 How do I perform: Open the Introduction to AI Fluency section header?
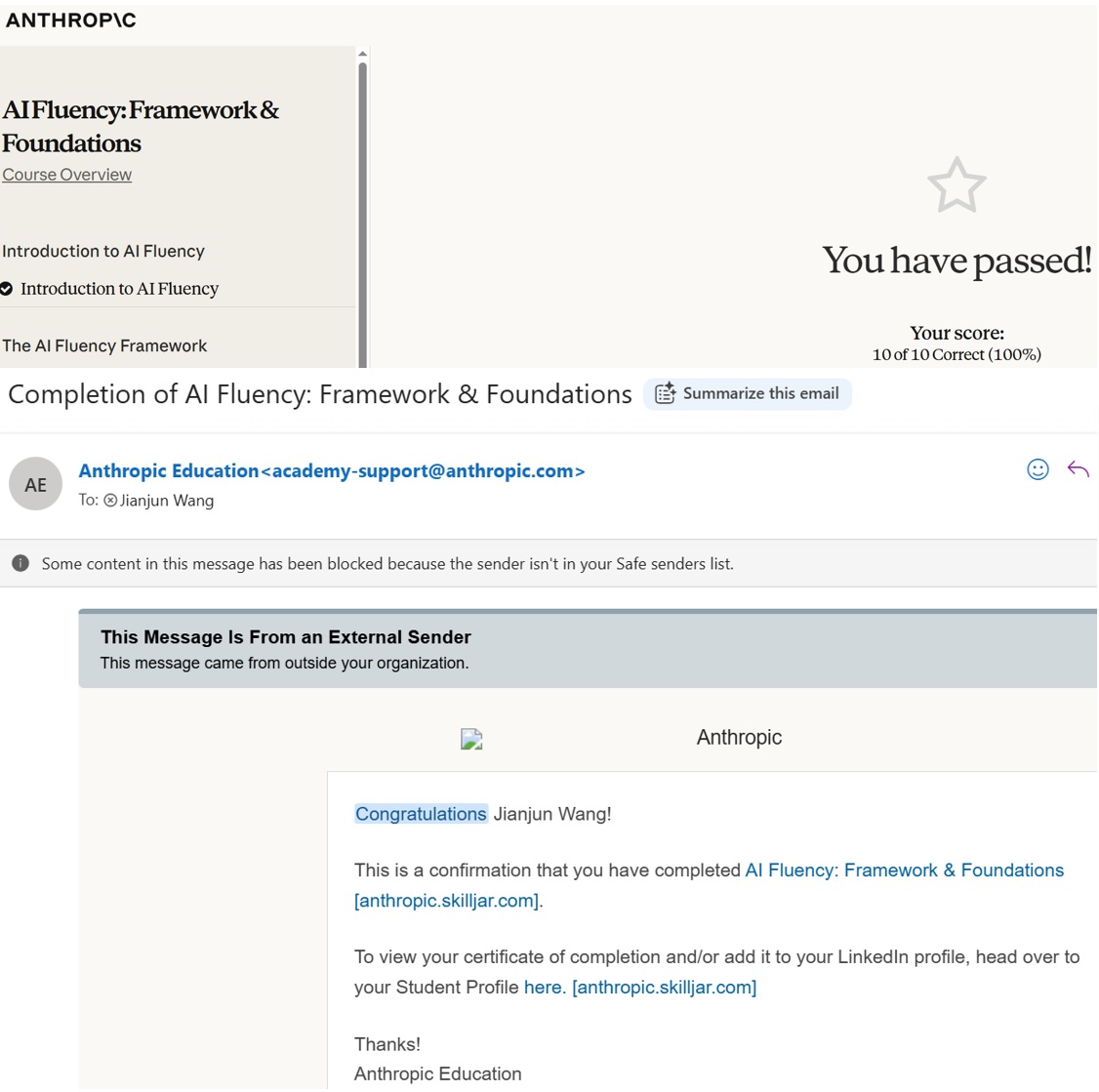click(103, 251)
